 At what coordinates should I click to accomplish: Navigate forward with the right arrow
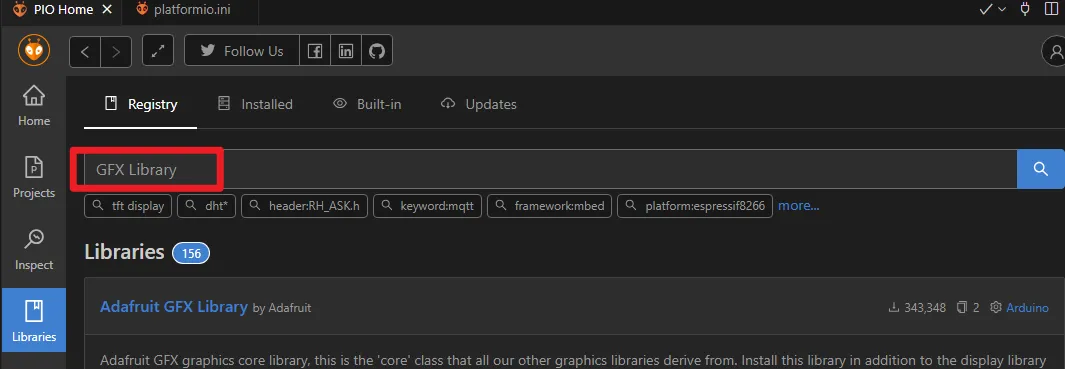click(x=116, y=52)
